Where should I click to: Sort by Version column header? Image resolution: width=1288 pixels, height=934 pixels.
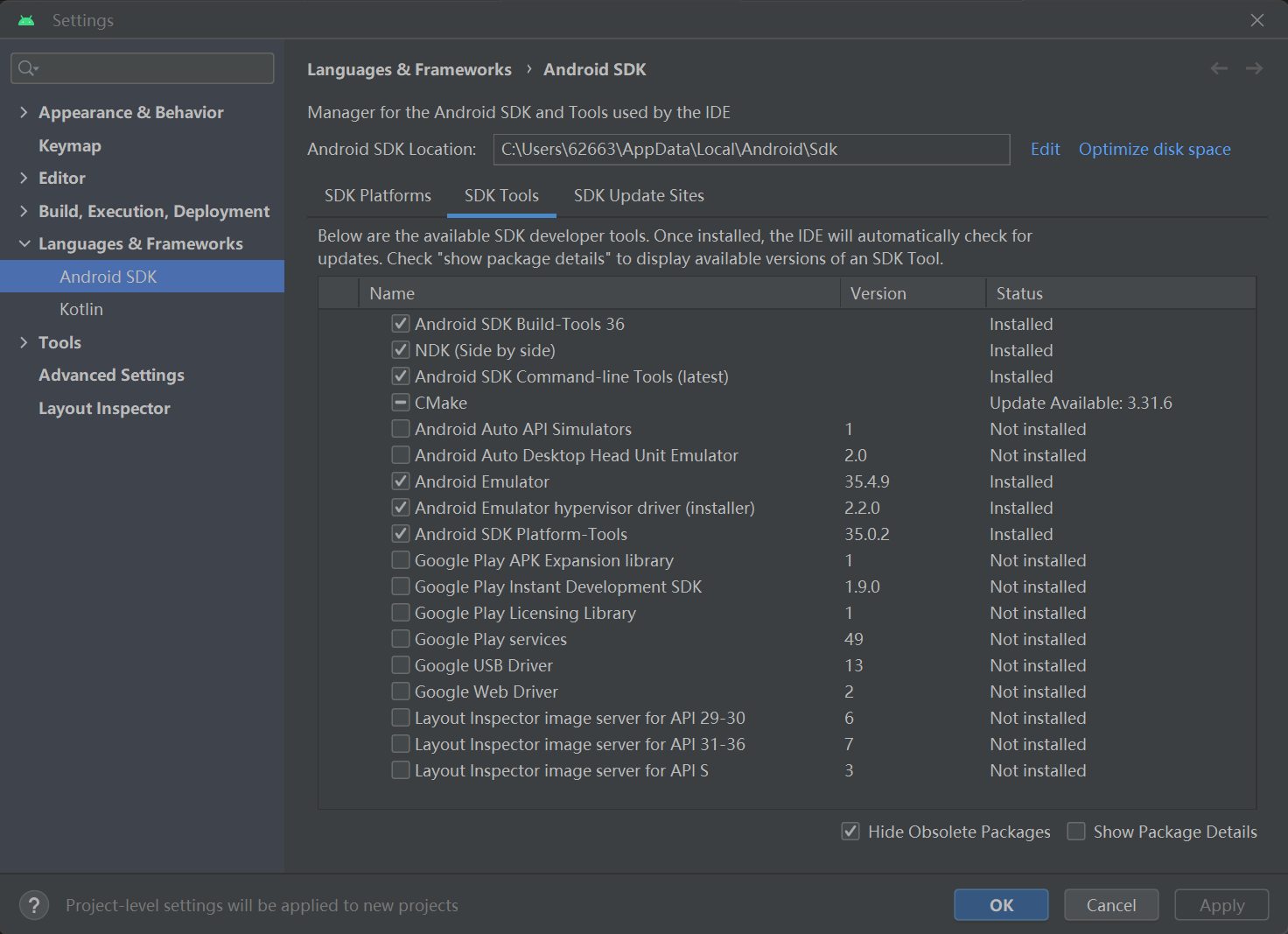click(x=913, y=293)
